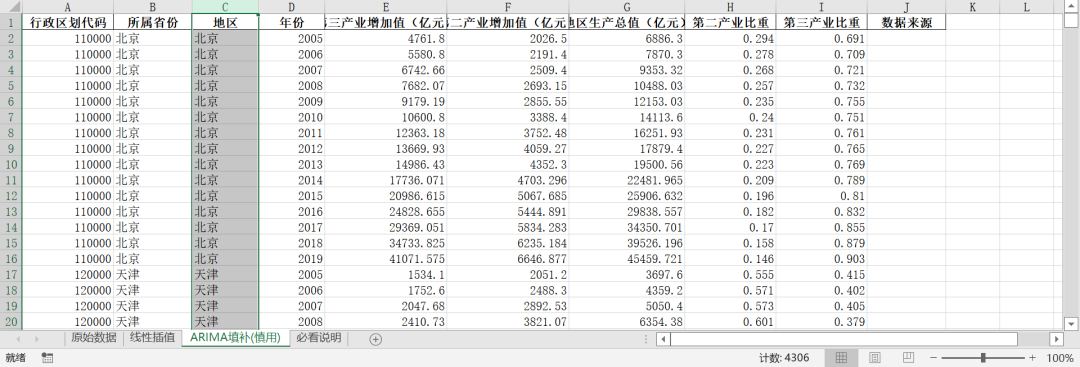Click the zoom out minus button

[x=934, y=358]
